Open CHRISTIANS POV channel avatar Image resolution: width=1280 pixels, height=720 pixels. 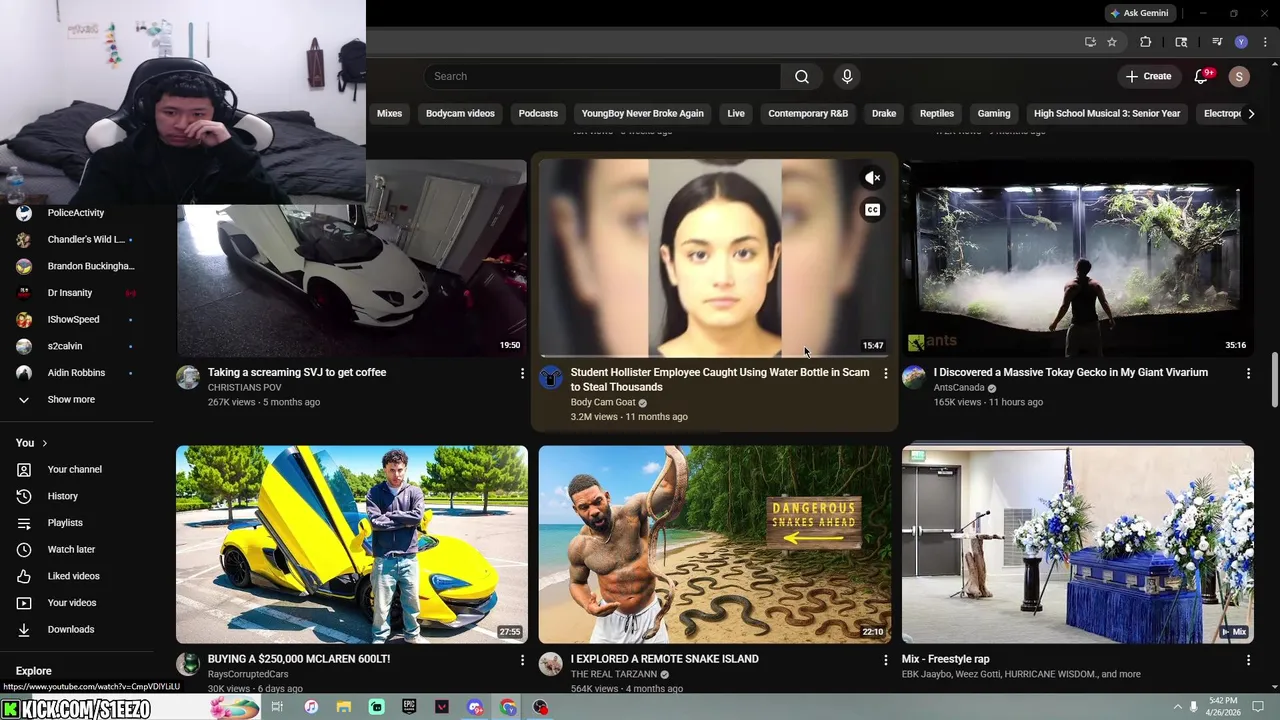[187, 377]
